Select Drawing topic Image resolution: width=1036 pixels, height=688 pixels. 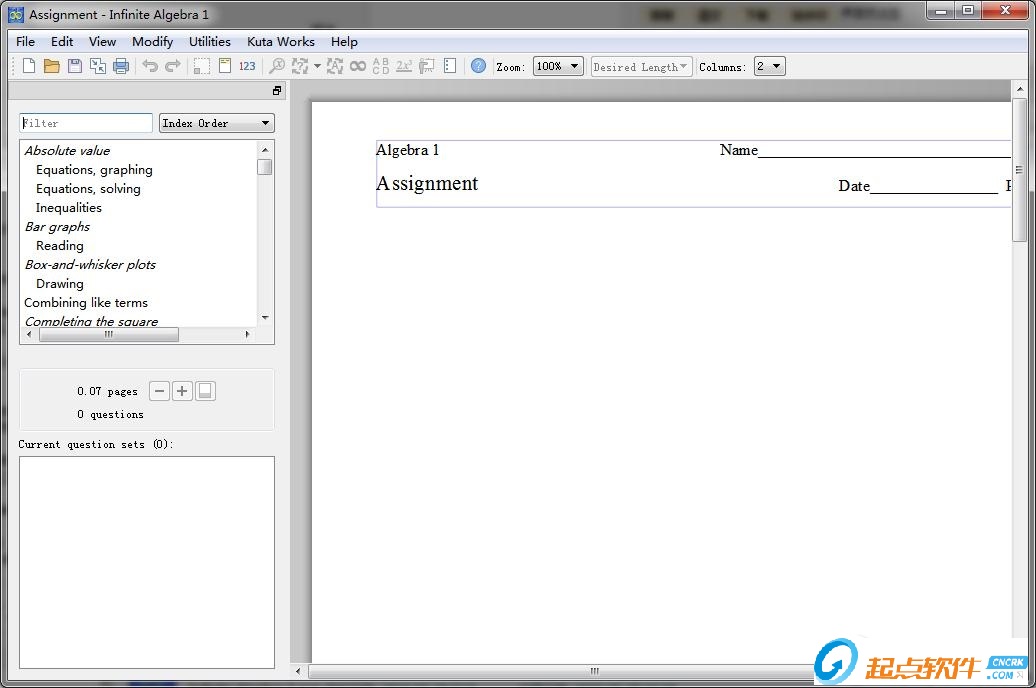[x=60, y=284]
